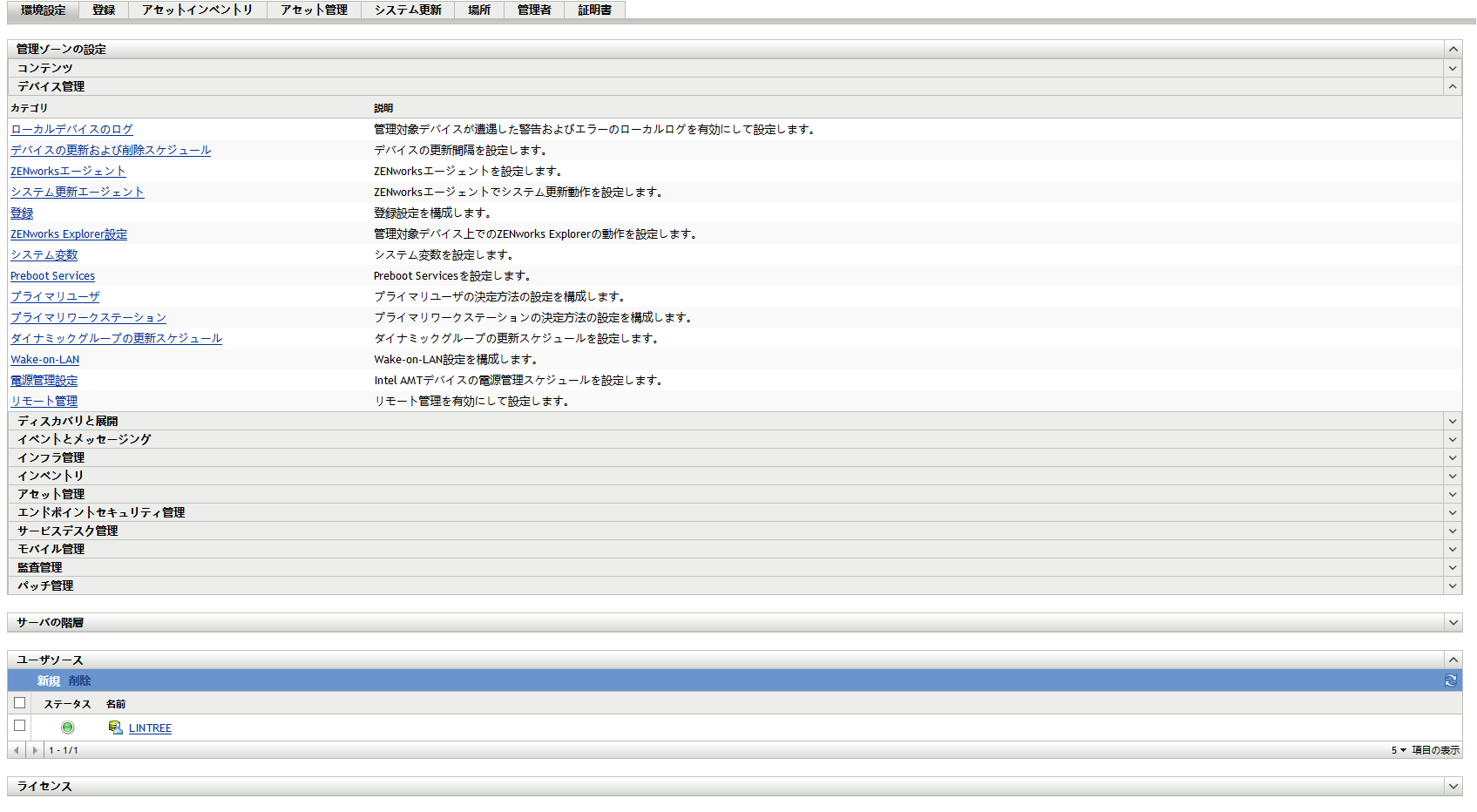This screenshot has width=1477, height=812.
Task: Switch to the システム更新 tab
Action: (408, 10)
